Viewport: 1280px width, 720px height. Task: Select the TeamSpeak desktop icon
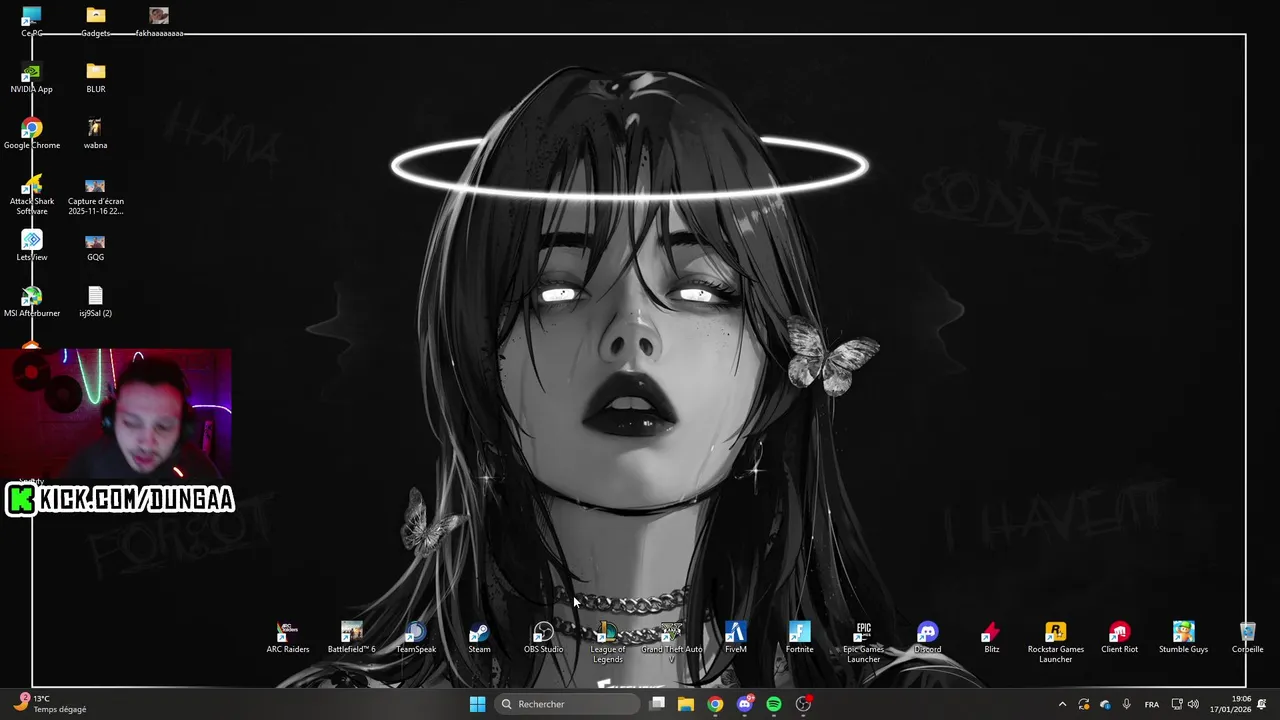tap(416, 638)
